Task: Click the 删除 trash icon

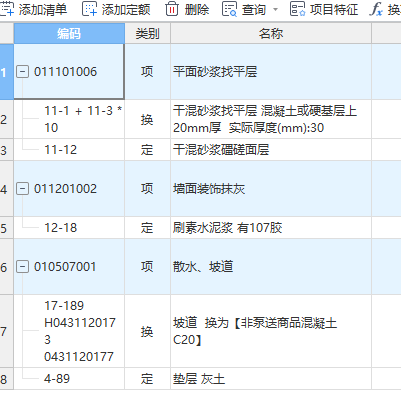Action: coord(172,9)
